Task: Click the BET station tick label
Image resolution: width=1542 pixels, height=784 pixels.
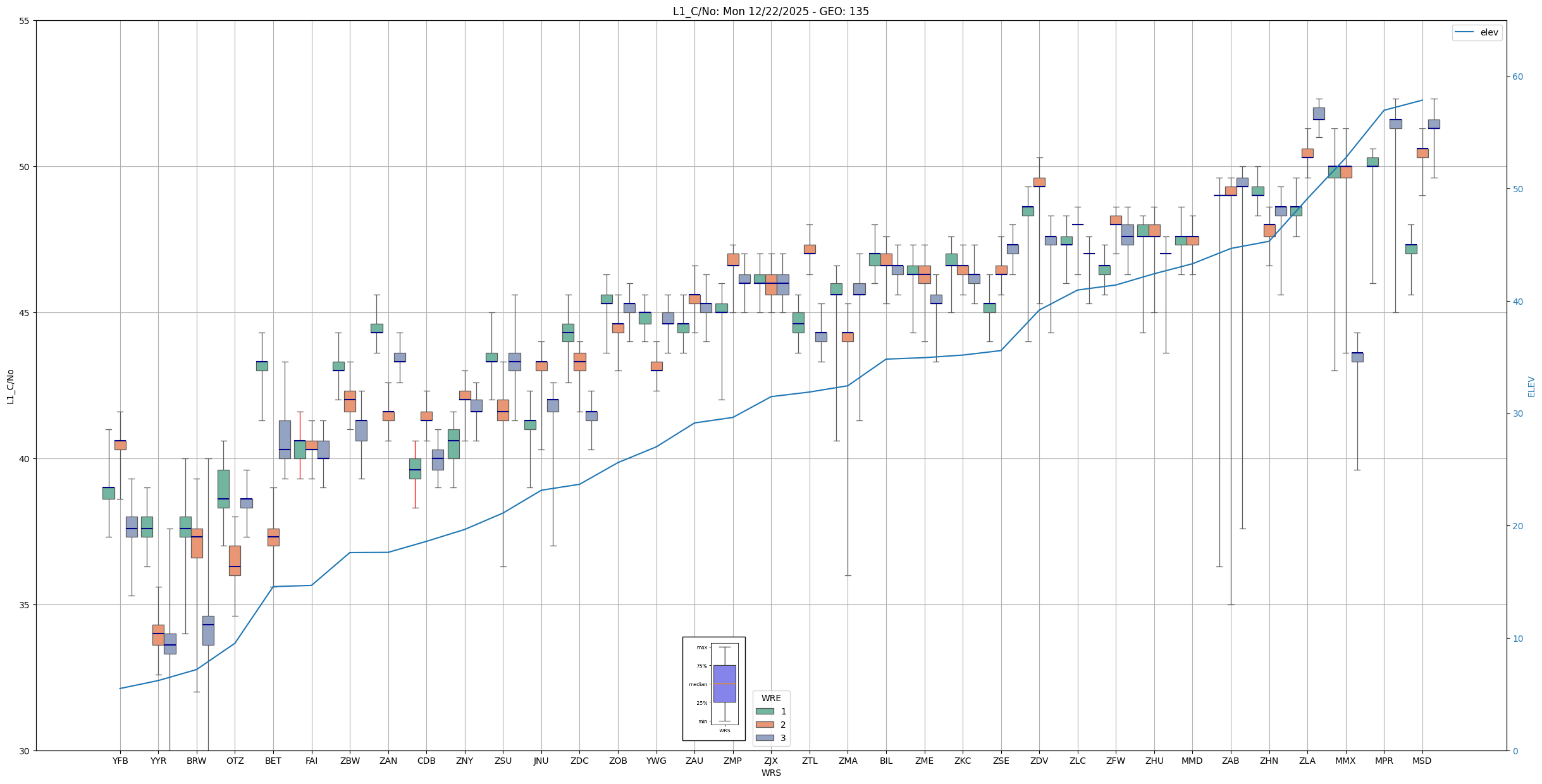Action: [x=273, y=761]
